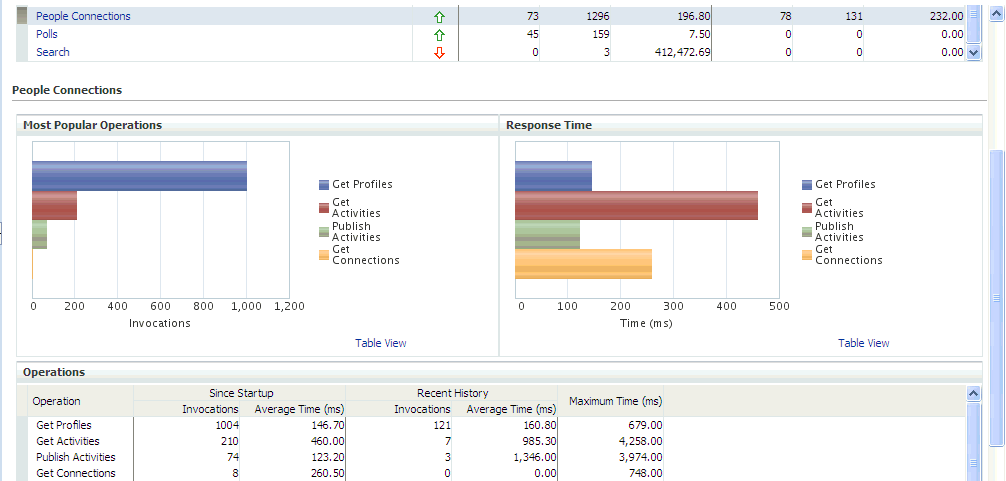1006x481 pixels.
Task: Click green Publish Activities bar in Invocations chart
Action: (x=39, y=234)
